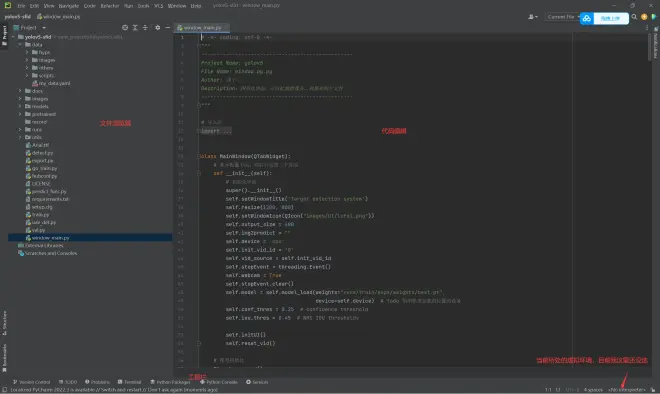The image size is (660, 394).
Task: Expand the scripts folder
Action: (x=27, y=75)
